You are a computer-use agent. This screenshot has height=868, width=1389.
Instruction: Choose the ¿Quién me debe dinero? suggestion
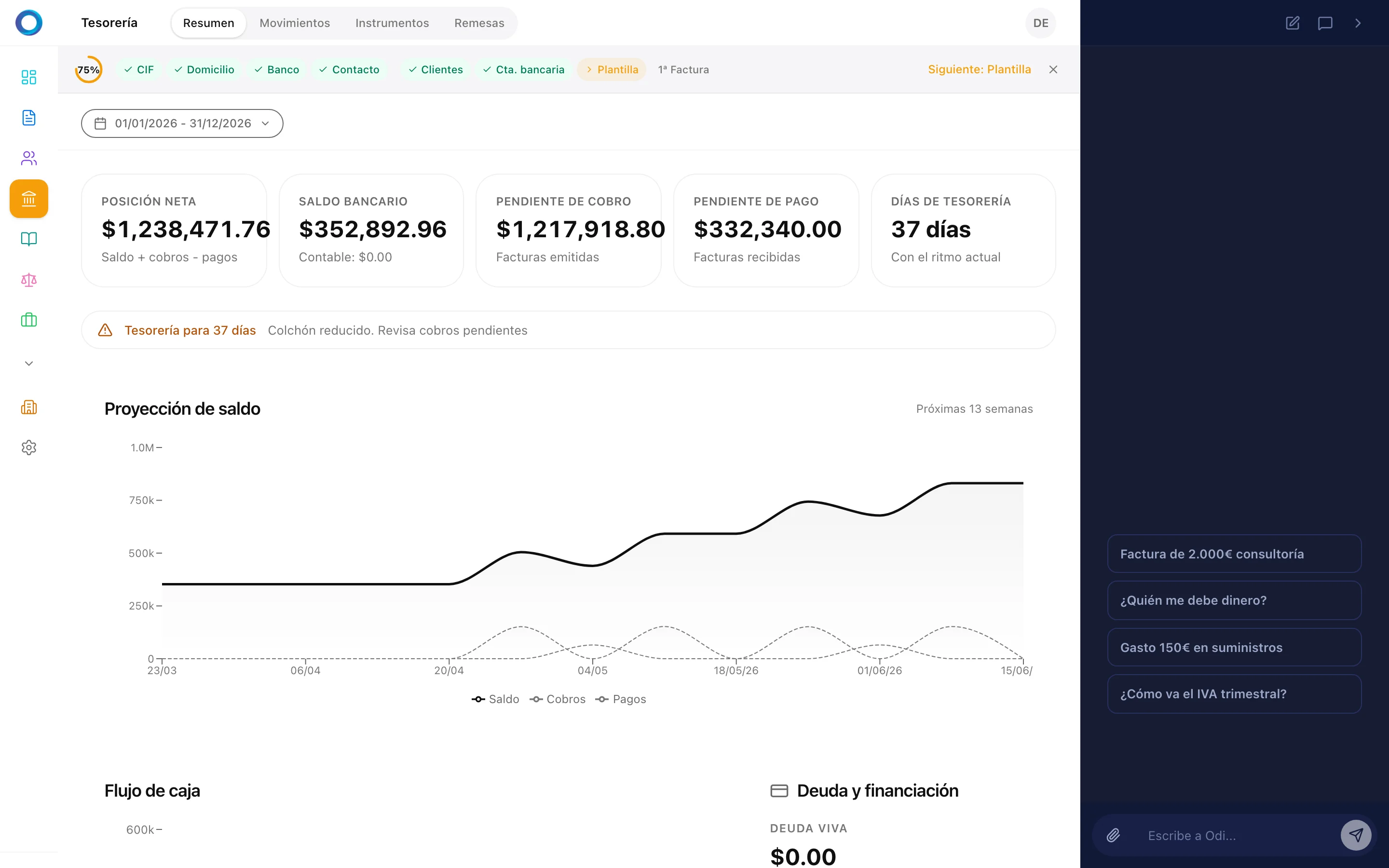tap(1234, 600)
